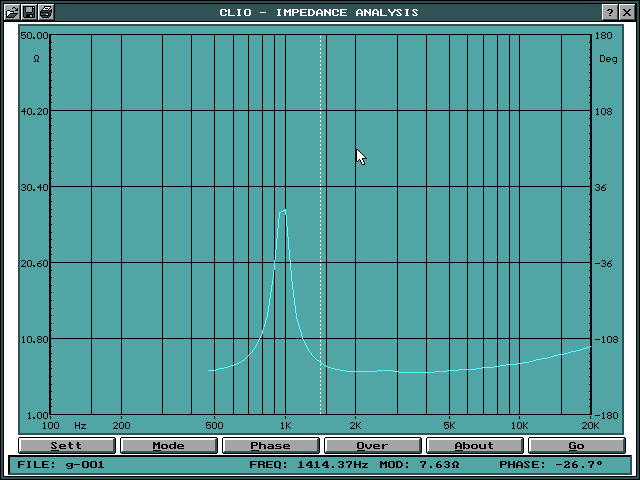Viewport: 640px width, 480px height.
Task: Click the Deg unit label
Action: click(x=608, y=59)
